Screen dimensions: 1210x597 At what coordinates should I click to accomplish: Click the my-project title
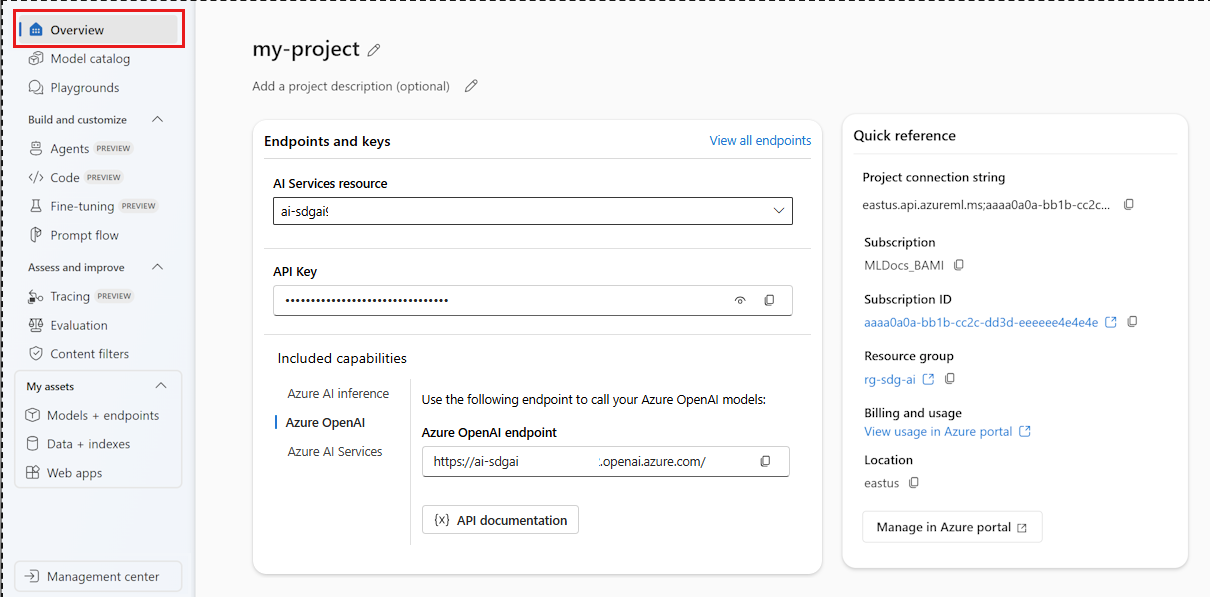[306, 49]
